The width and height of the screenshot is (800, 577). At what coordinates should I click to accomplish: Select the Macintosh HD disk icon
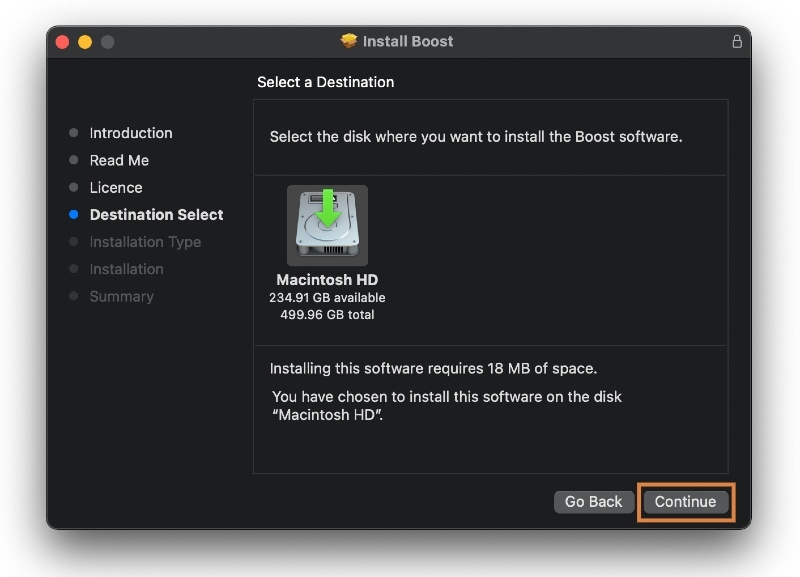tap(327, 226)
